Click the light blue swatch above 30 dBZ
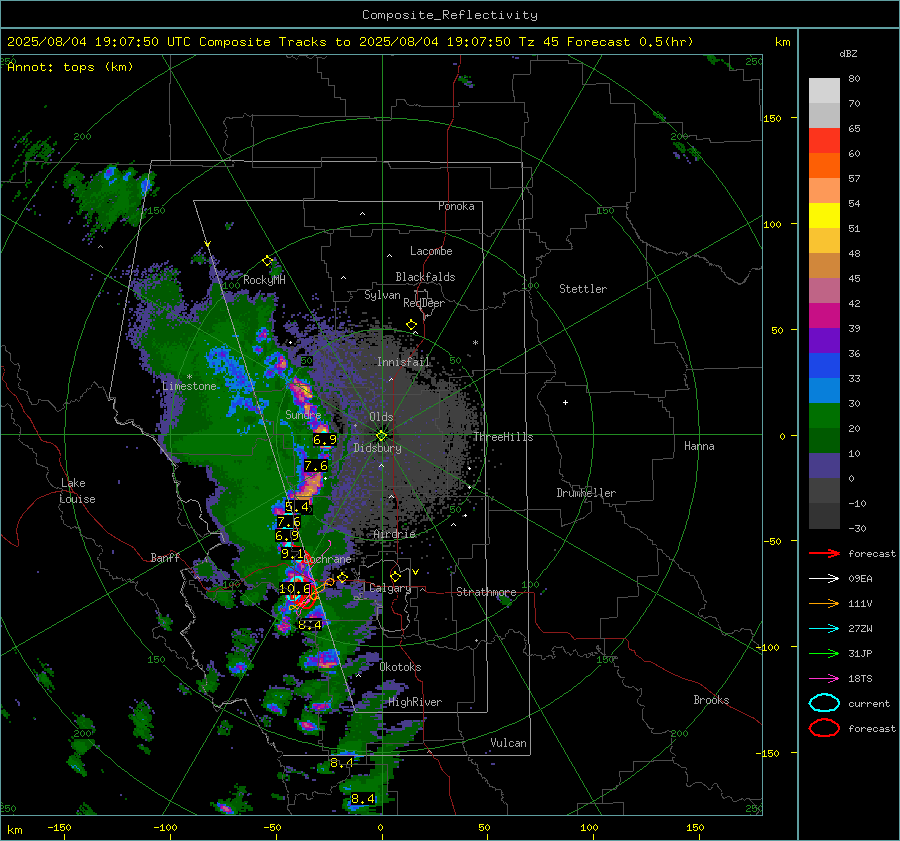 (824, 390)
